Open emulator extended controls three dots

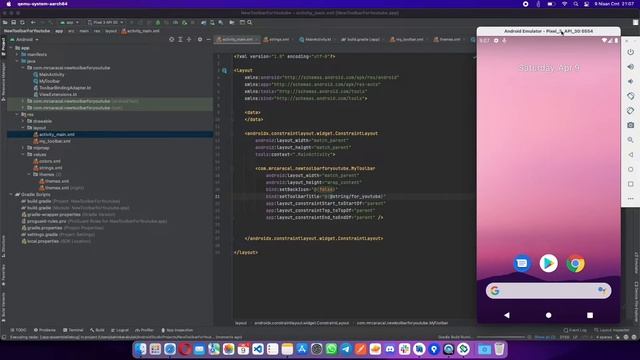tap(631, 198)
